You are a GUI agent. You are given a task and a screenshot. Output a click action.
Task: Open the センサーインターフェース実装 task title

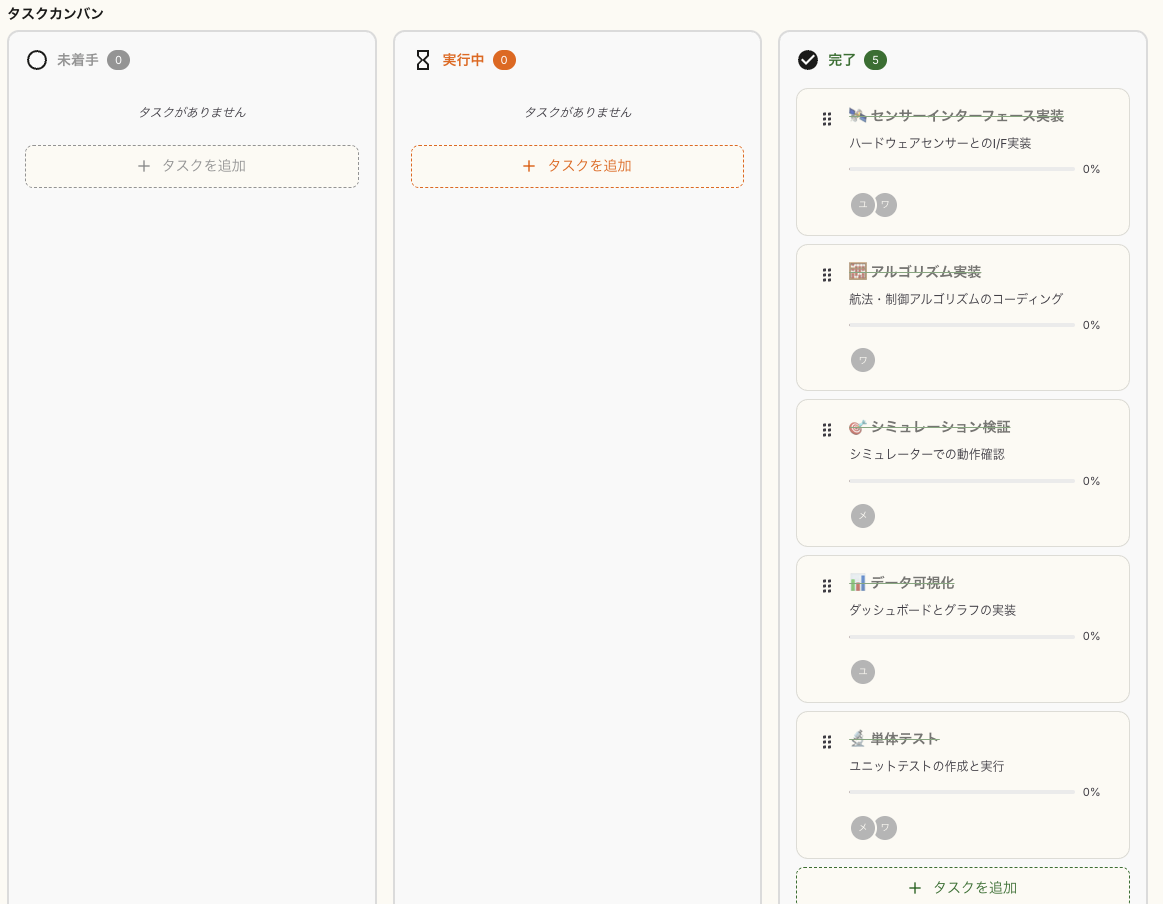coord(966,116)
